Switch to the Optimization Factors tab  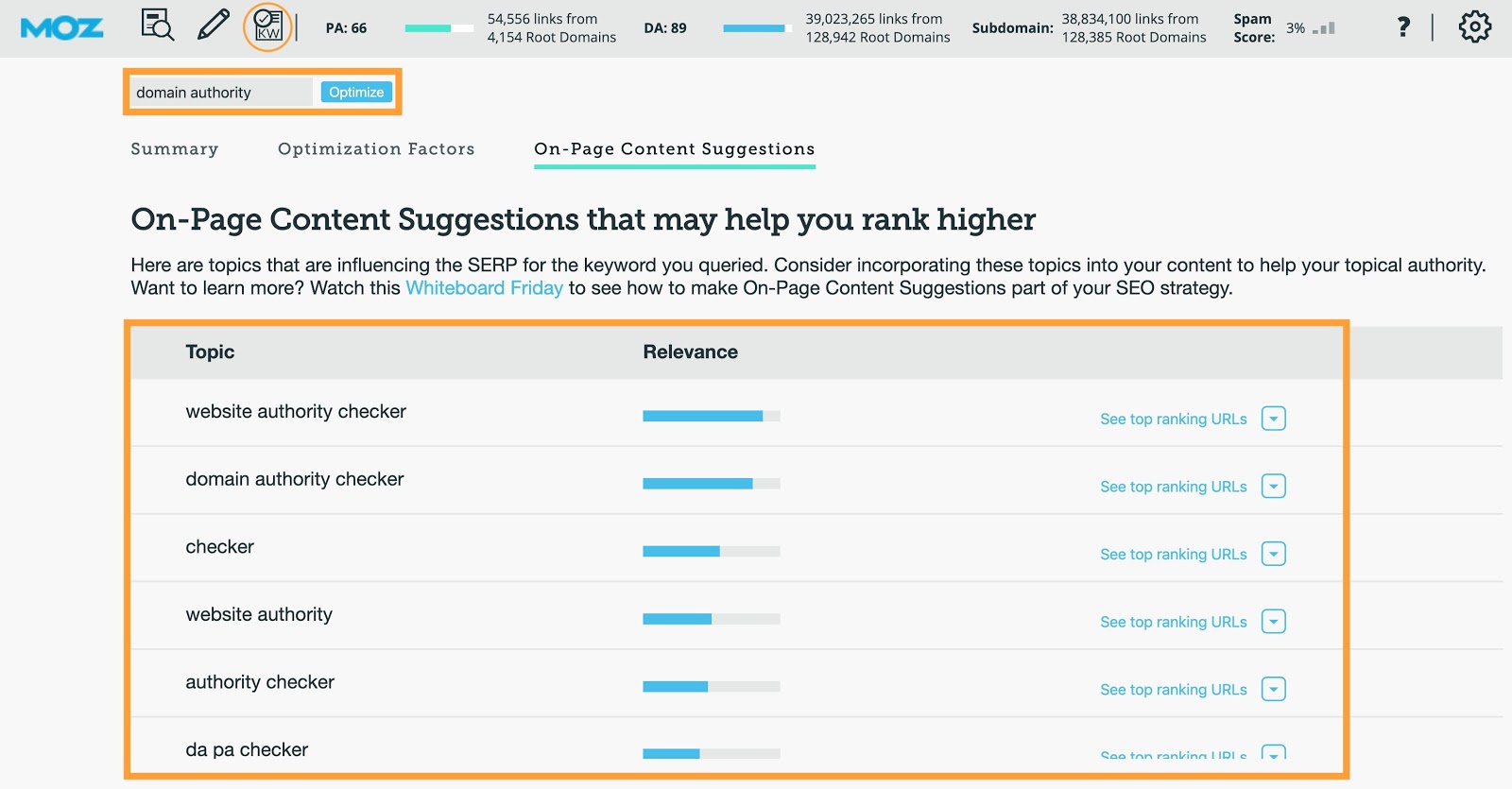pos(376,149)
